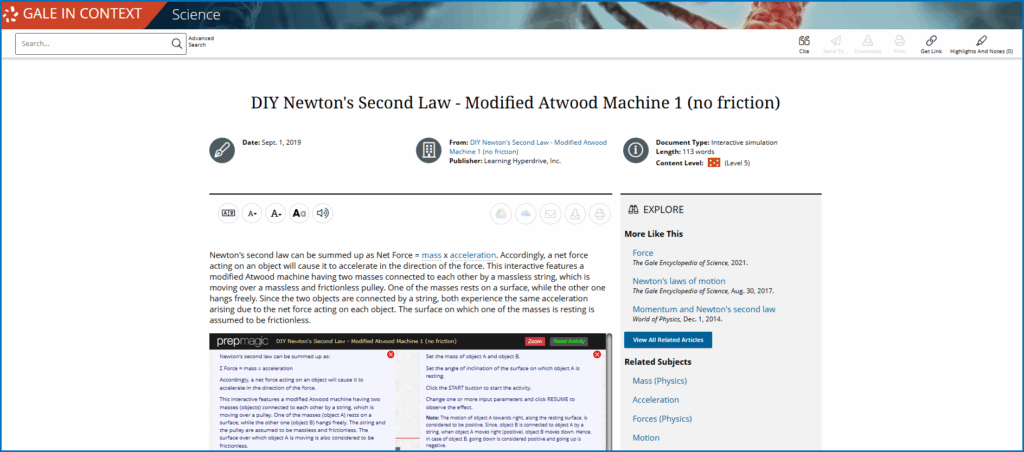Increase the article font size
Image resolution: width=1024 pixels, height=452 pixels.
[276, 213]
